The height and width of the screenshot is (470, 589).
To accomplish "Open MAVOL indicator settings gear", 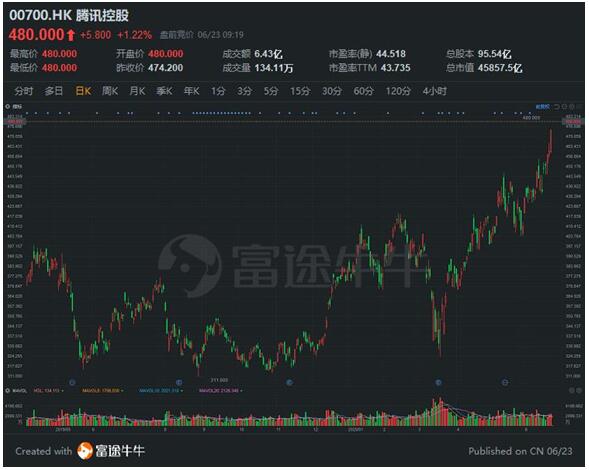I will 8,391.
